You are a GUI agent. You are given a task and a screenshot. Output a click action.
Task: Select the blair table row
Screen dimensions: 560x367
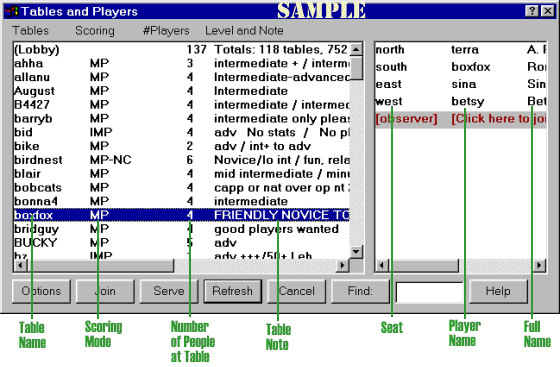coord(181,174)
